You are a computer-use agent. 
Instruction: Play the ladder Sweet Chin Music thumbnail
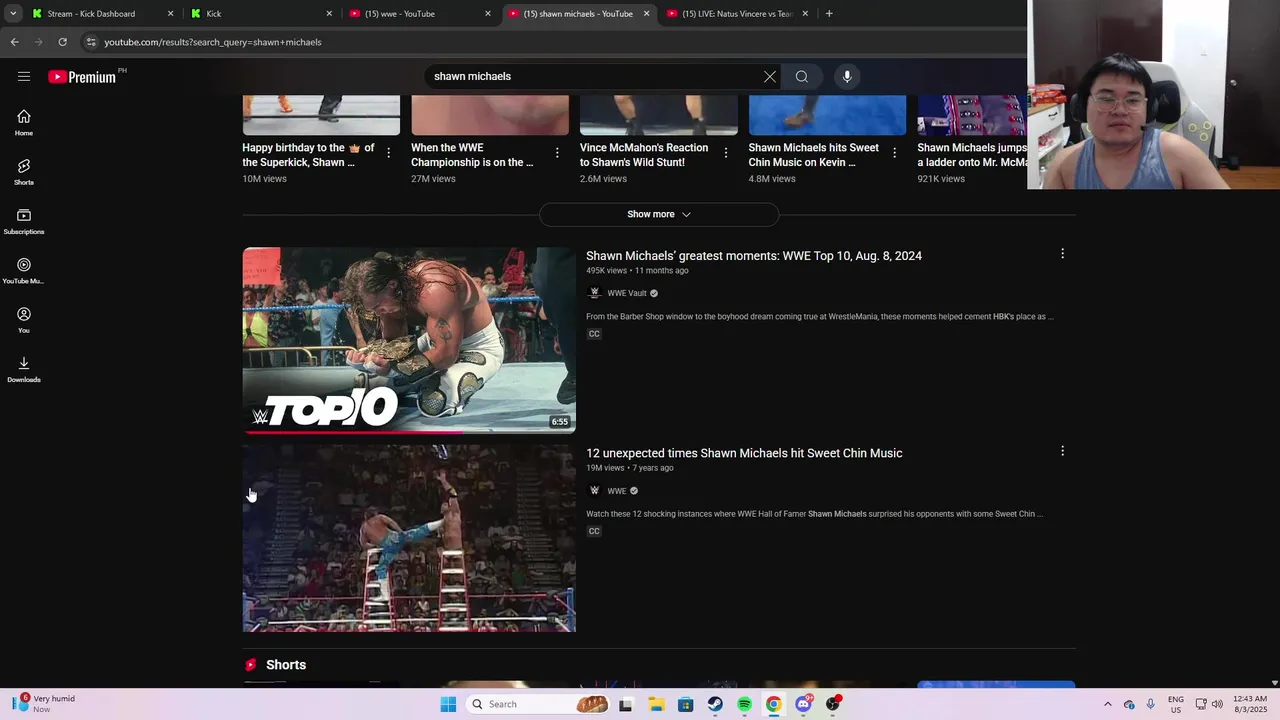pyautogui.click(x=409, y=538)
